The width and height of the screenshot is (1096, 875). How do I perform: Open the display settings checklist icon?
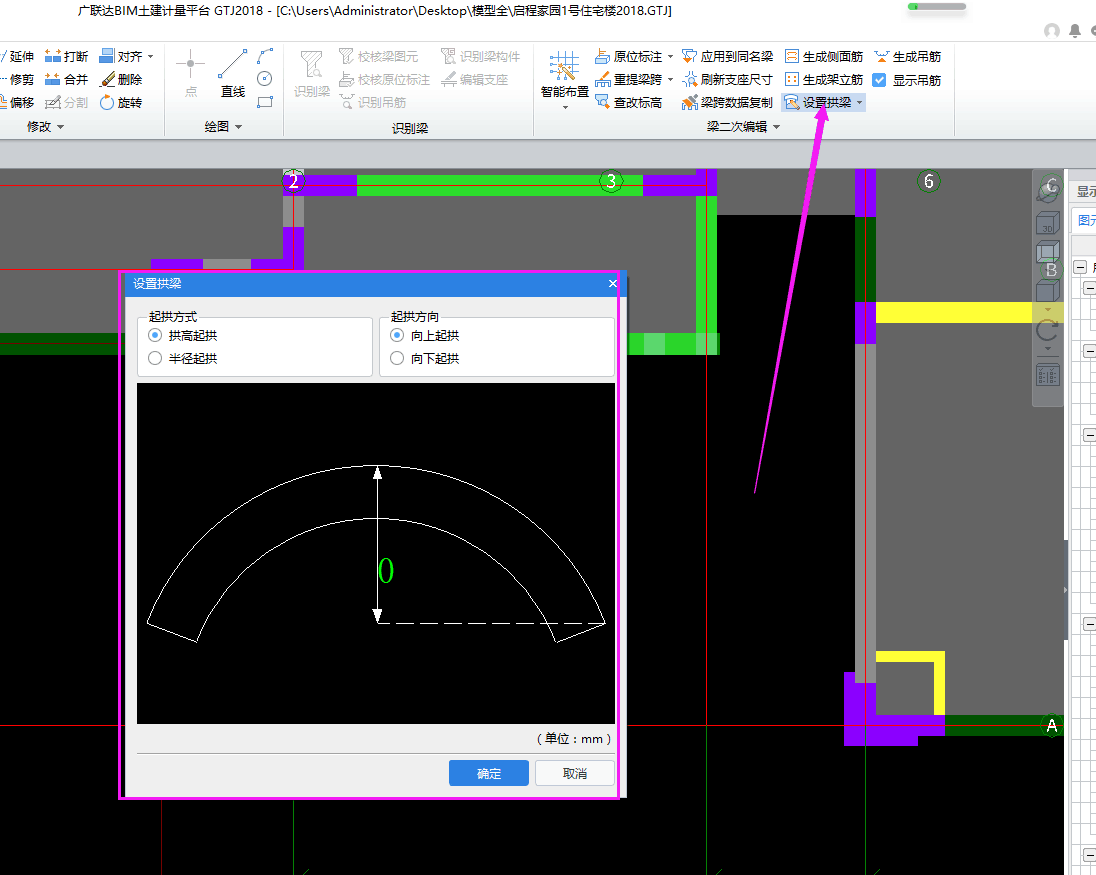1047,375
